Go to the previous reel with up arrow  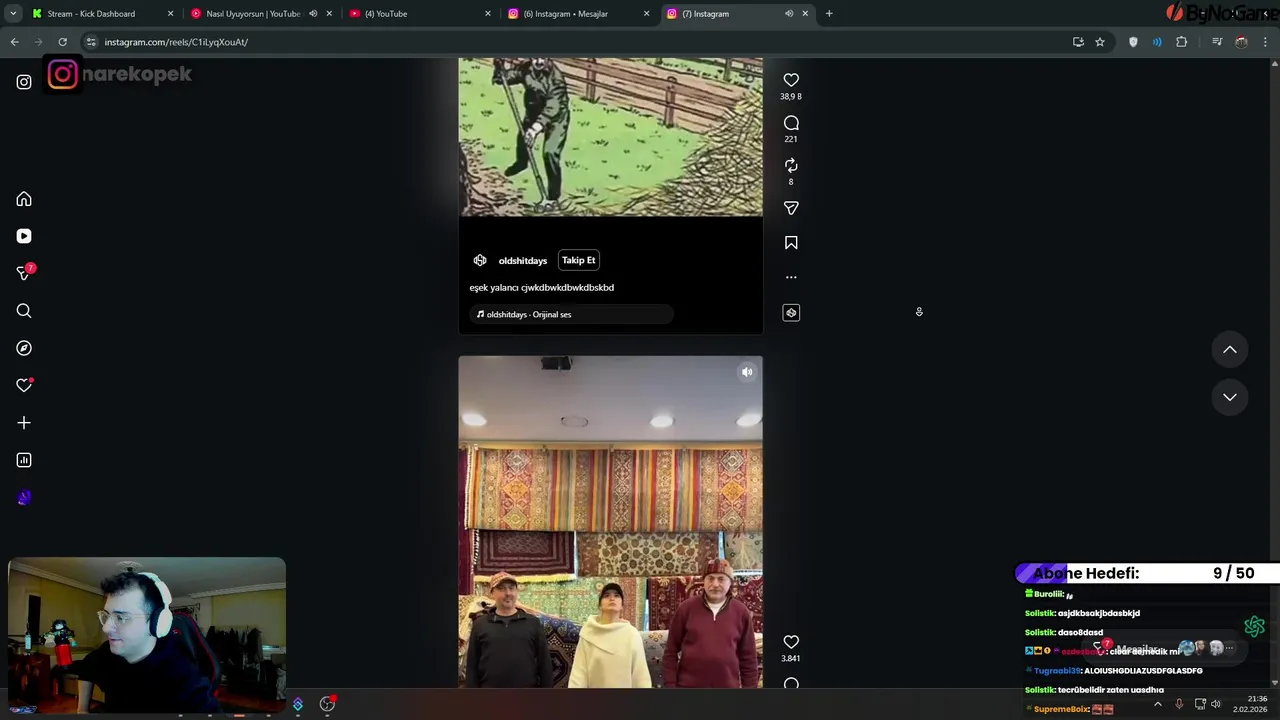[x=1230, y=350]
